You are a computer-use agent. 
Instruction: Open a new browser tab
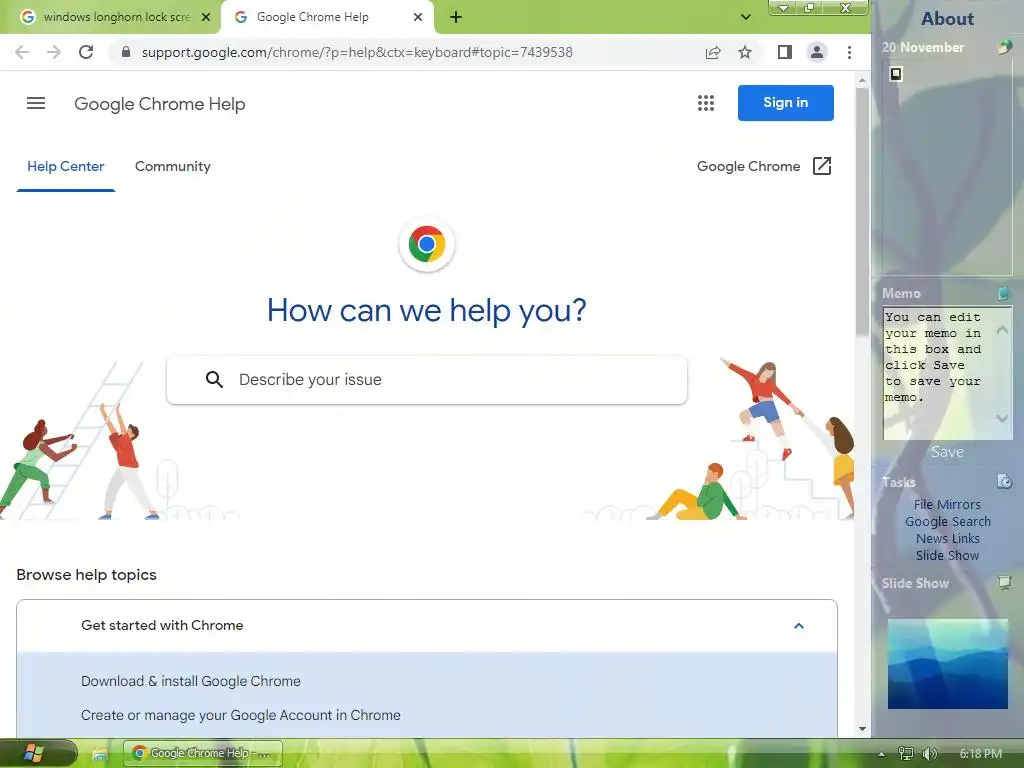pyautogui.click(x=456, y=17)
